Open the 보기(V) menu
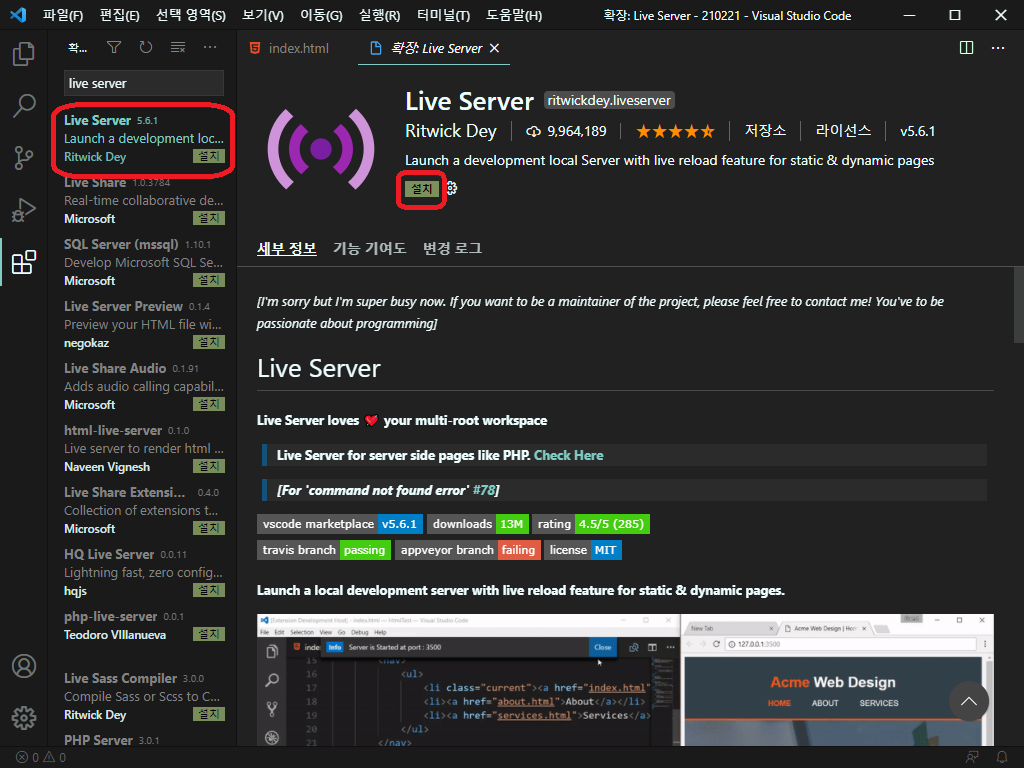 (263, 15)
